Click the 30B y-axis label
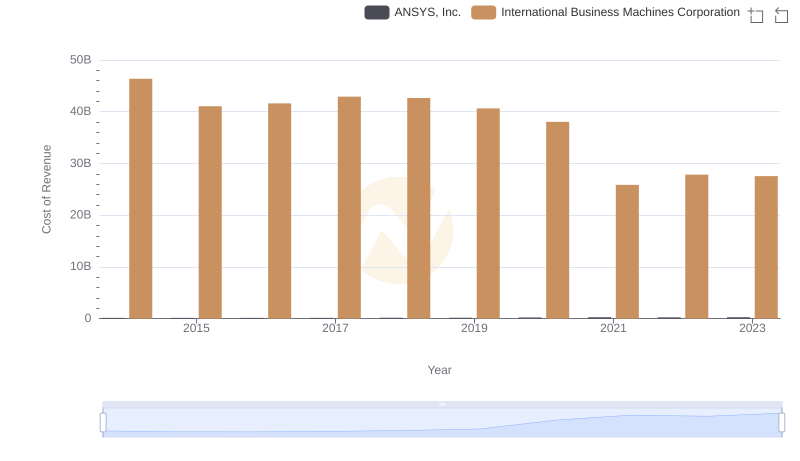Viewport: 800px width, 461px height. (81, 163)
